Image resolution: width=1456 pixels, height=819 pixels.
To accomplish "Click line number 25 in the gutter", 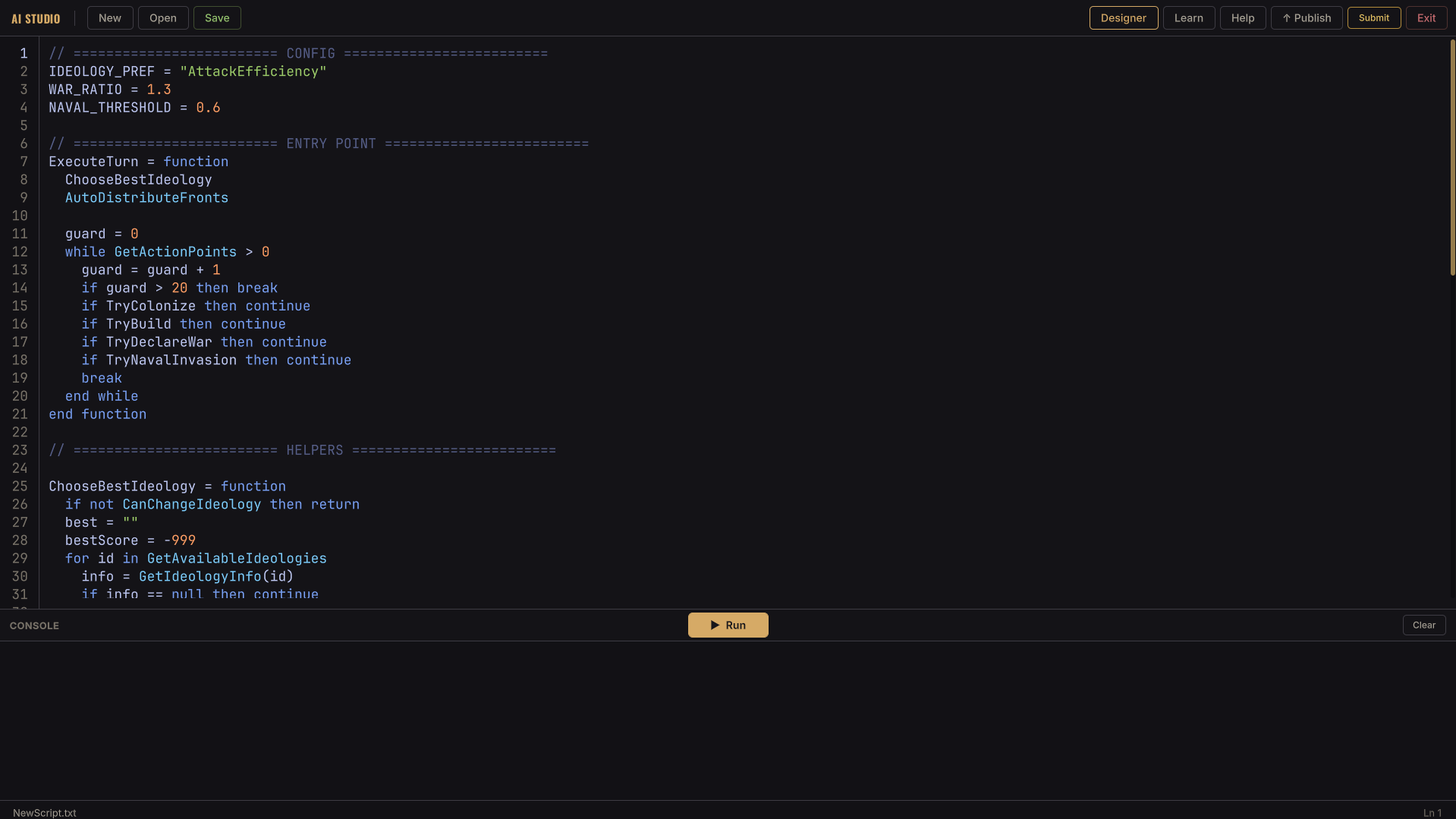I will coord(20,487).
